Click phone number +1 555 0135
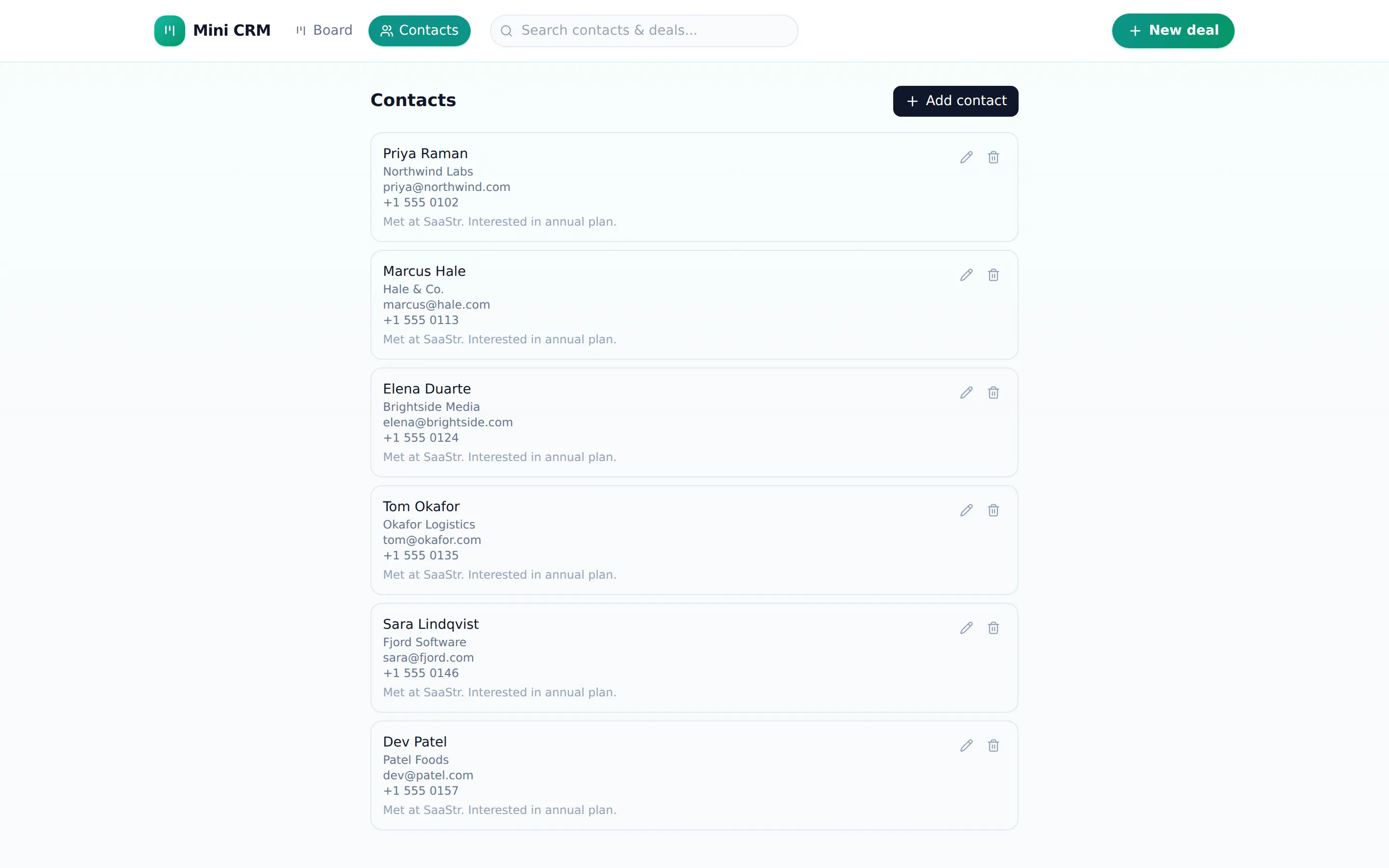 pyautogui.click(x=421, y=556)
